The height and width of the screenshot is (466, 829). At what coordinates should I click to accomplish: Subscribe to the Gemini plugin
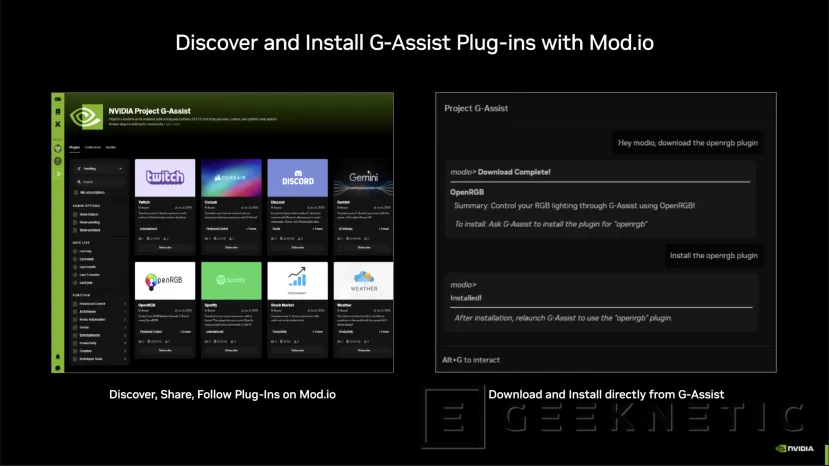(364, 248)
